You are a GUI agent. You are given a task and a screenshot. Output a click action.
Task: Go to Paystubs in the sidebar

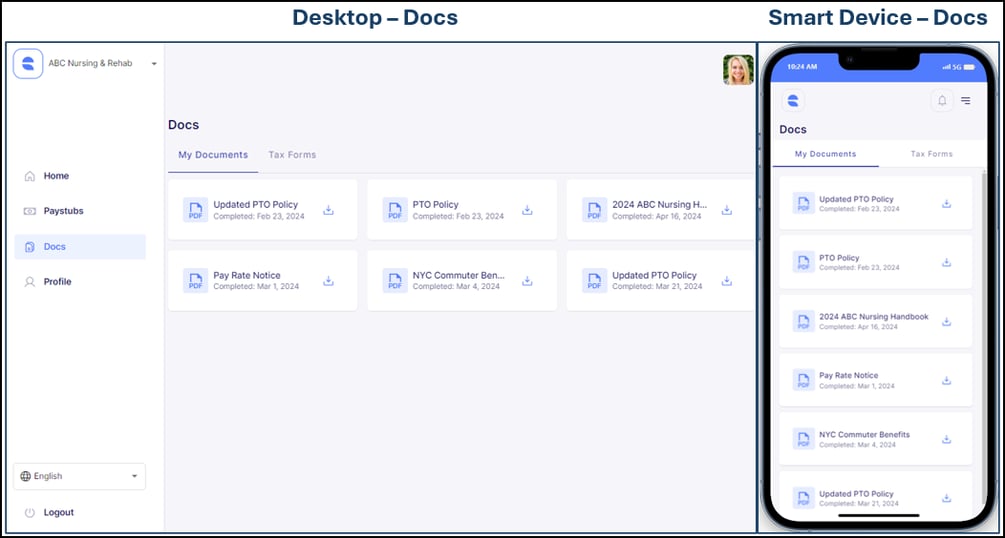(x=63, y=211)
